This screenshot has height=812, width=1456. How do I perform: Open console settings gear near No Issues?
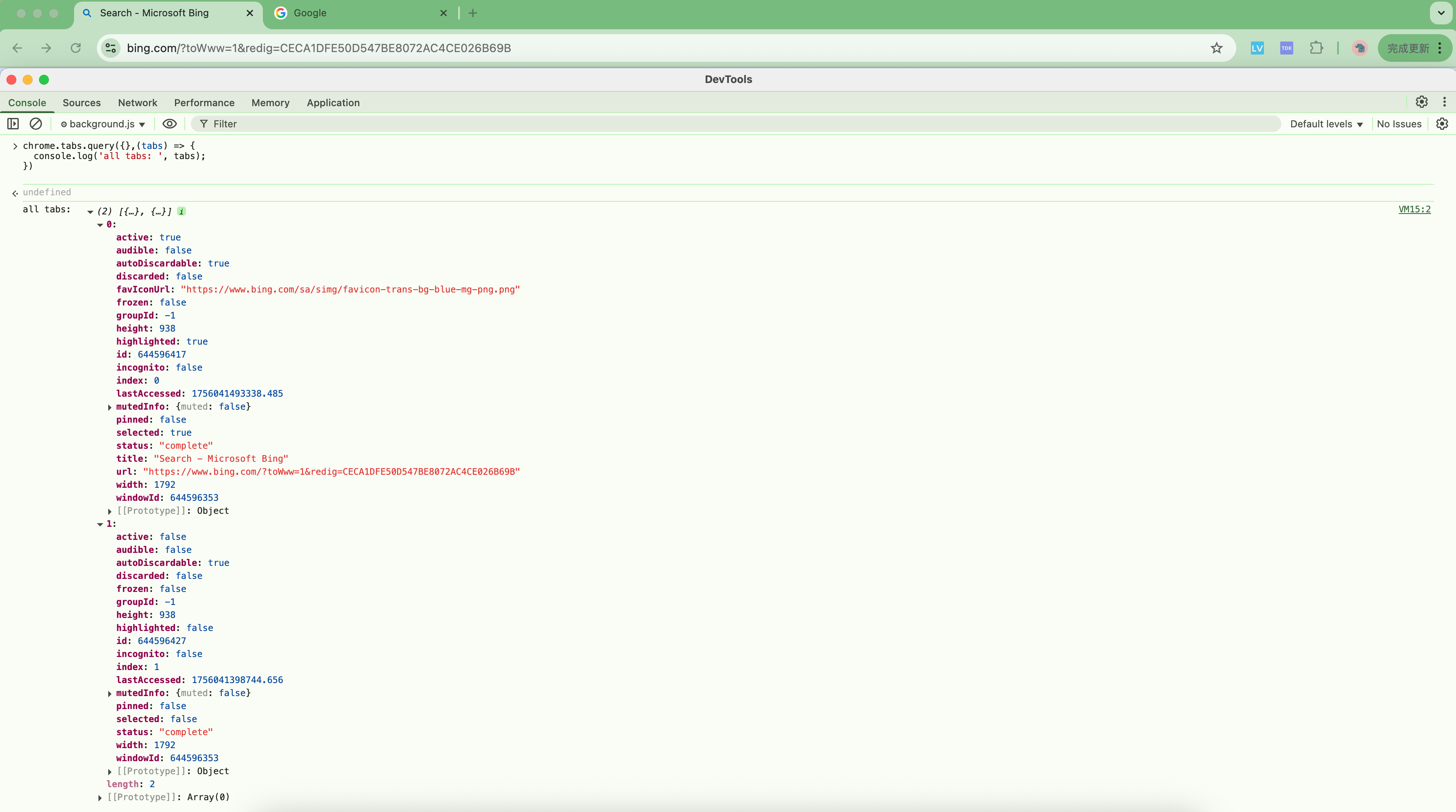click(x=1442, y=124)
